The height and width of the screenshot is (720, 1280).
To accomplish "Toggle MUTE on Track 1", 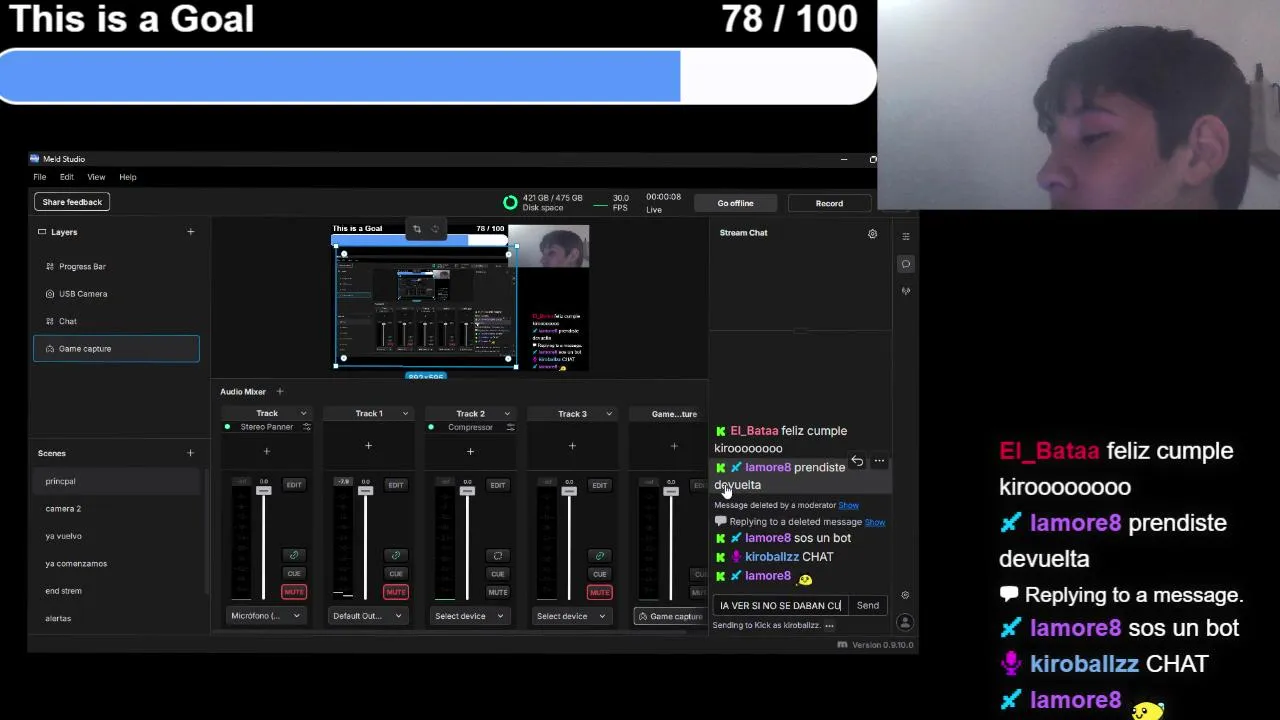I will (396, 592).
